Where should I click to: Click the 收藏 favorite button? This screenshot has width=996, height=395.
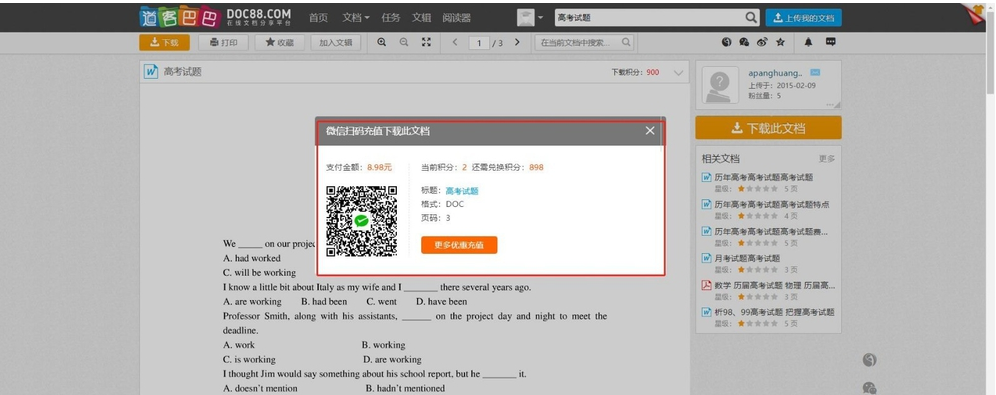279,43
